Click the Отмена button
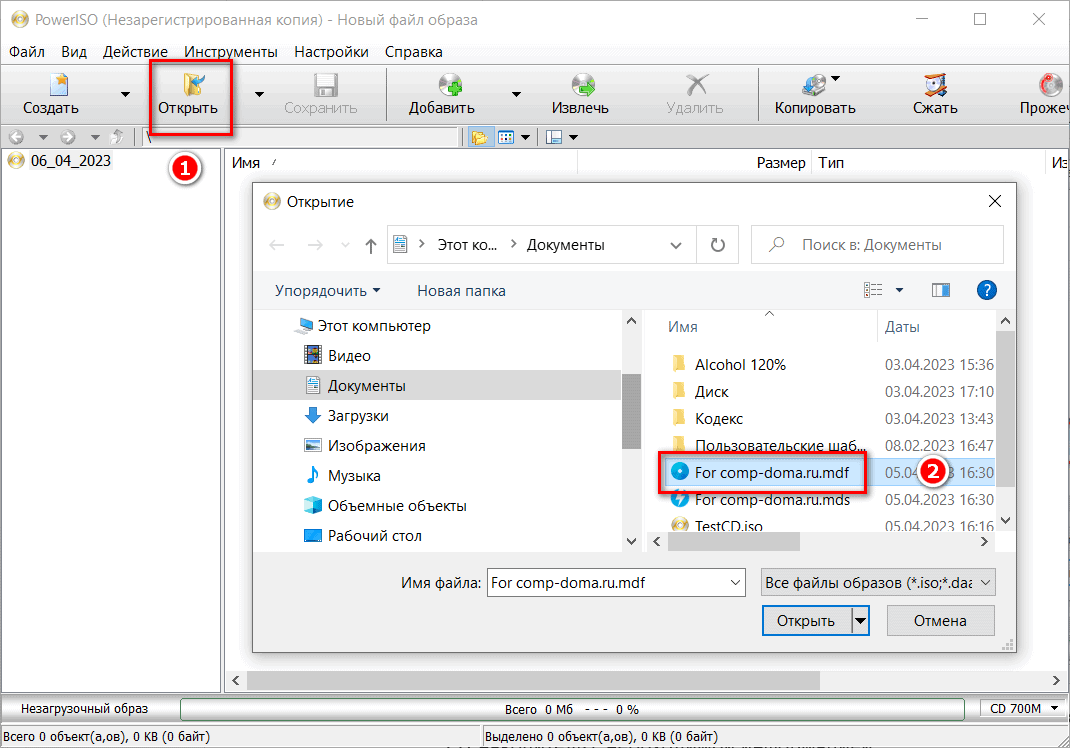The height and width of the screenshot is (748, 1070). click(940, 621)
